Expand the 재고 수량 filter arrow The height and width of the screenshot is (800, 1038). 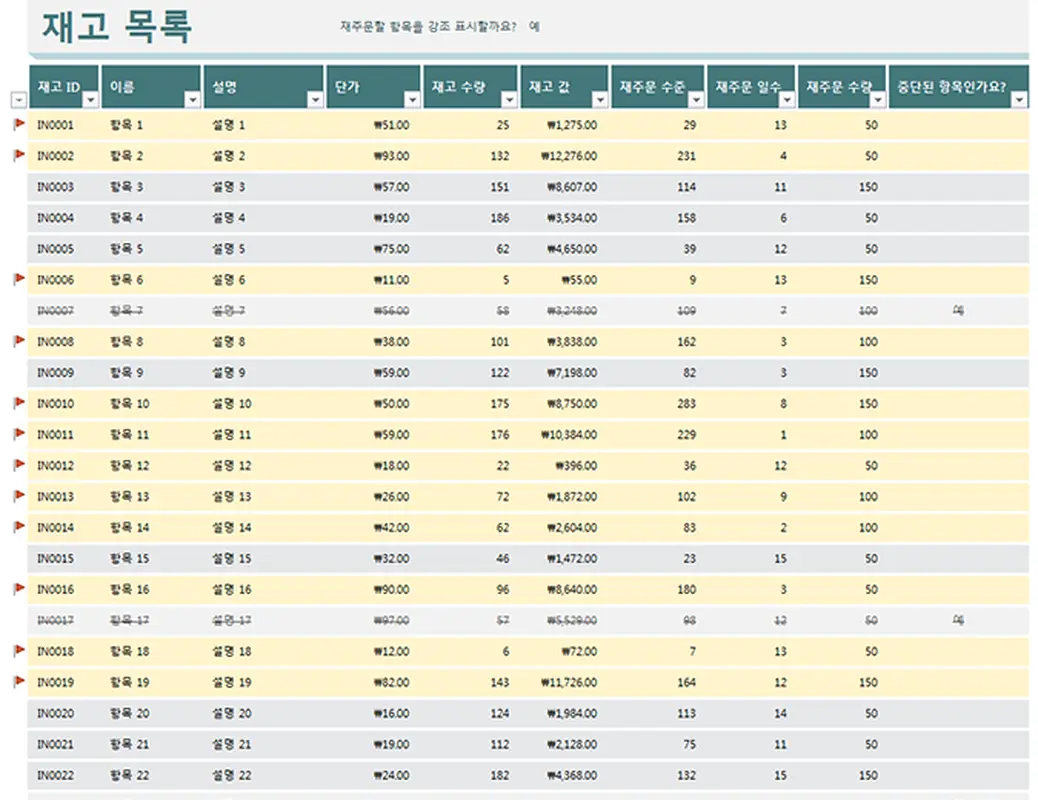pos(509,99)
